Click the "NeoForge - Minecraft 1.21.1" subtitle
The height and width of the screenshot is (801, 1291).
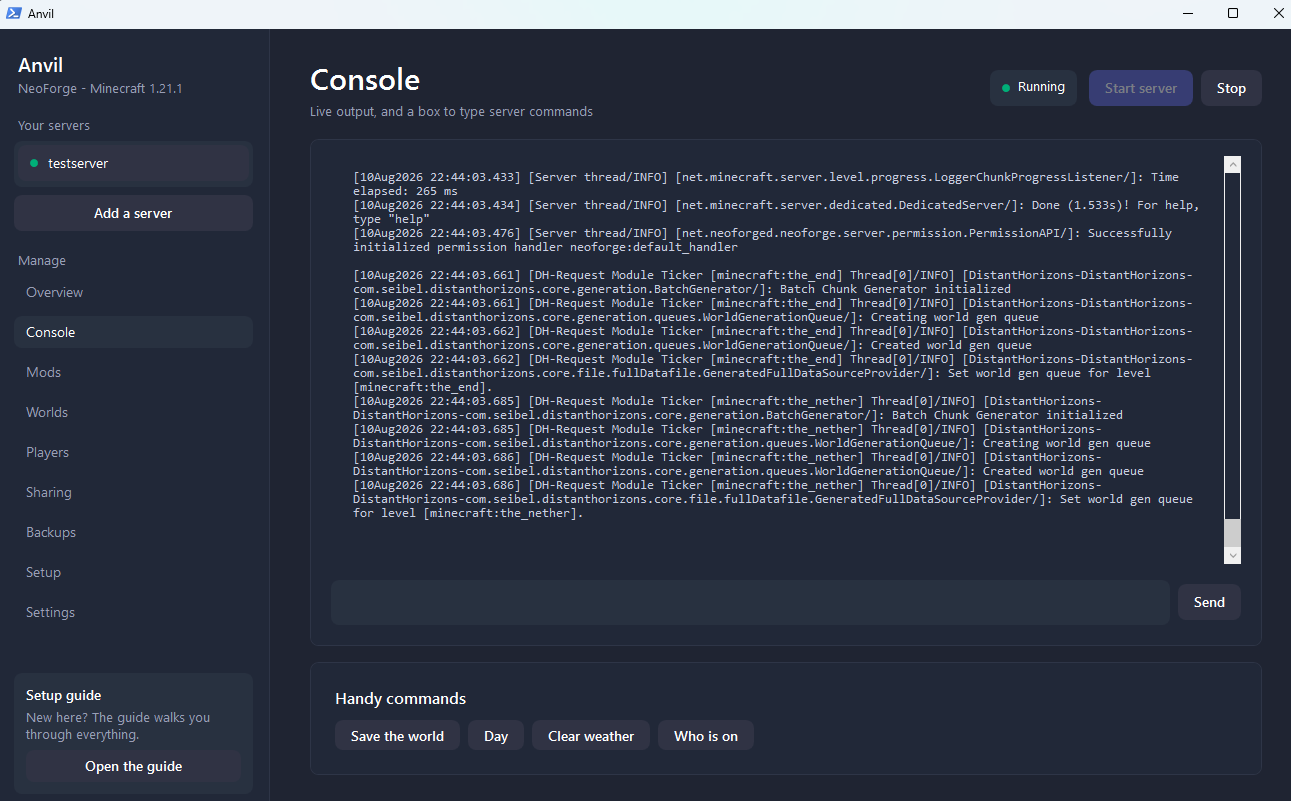coord(100,88)
